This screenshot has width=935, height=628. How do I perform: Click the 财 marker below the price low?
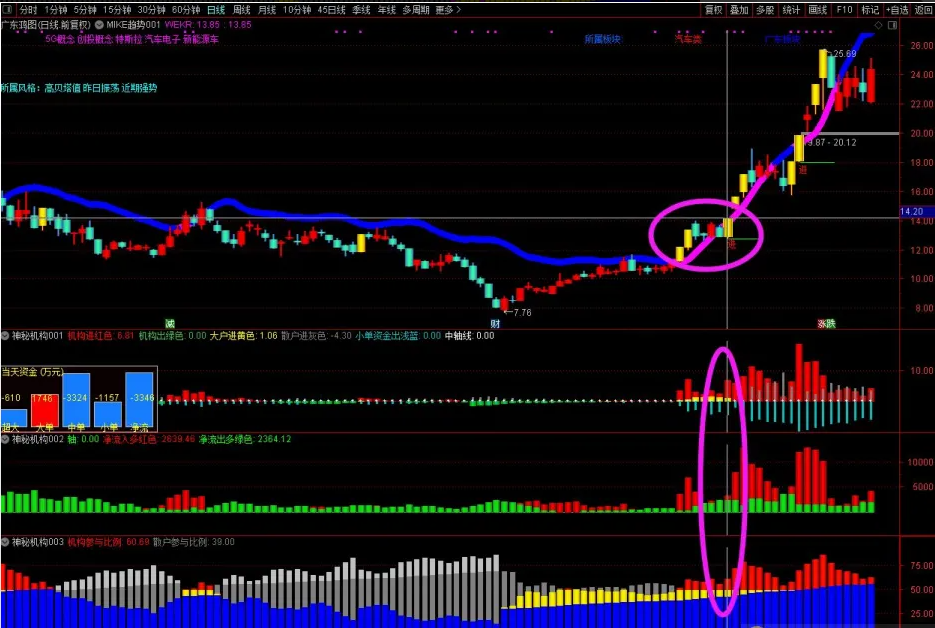(x=494, y=323)
